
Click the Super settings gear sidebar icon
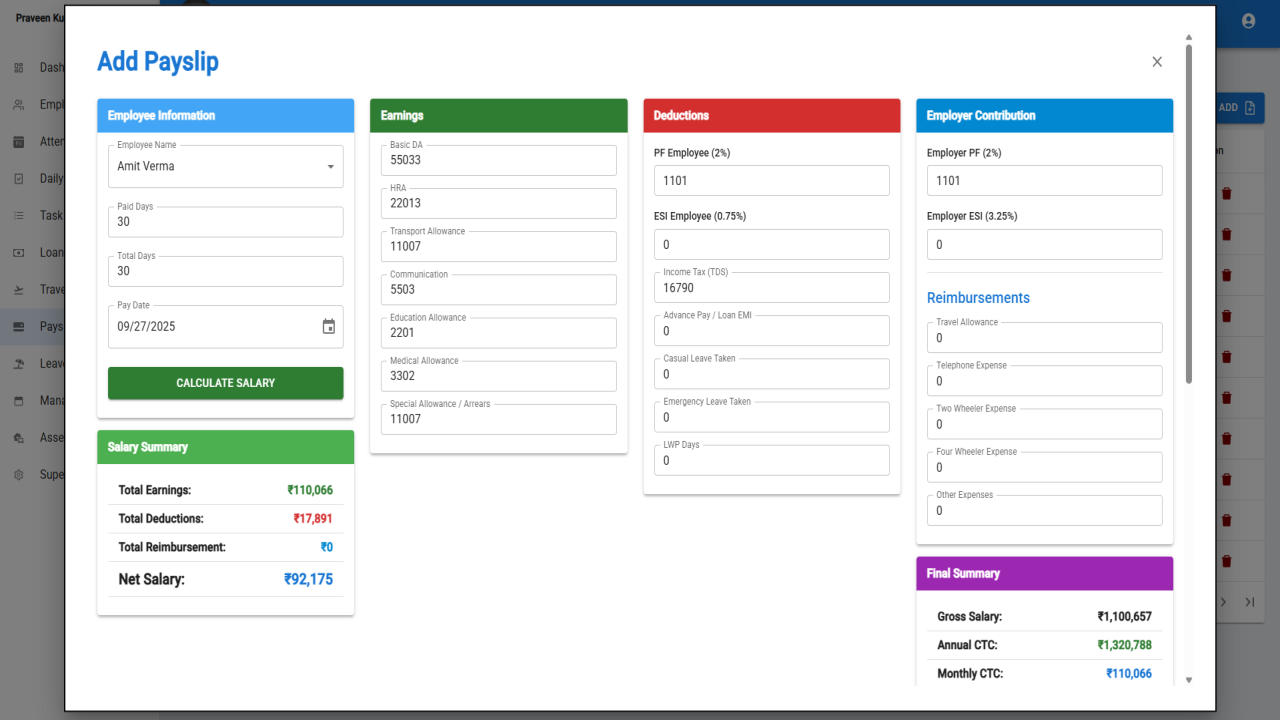click(18, 475)
